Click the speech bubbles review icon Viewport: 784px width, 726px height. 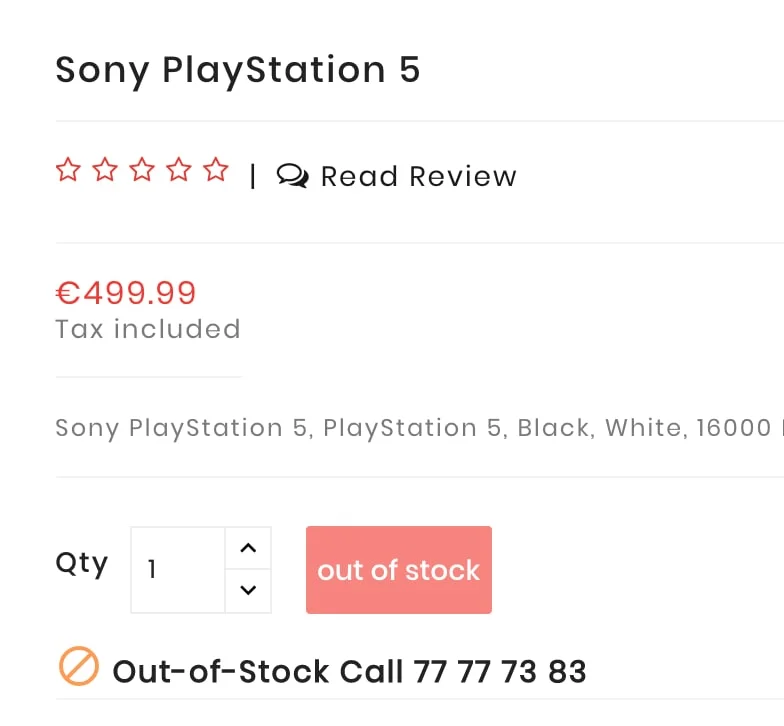292,177
